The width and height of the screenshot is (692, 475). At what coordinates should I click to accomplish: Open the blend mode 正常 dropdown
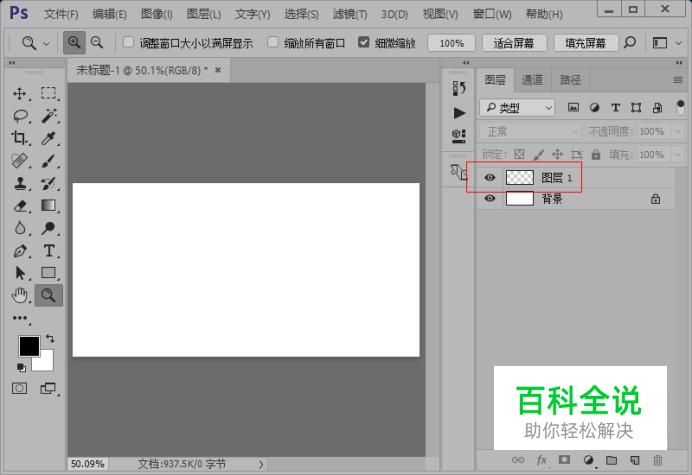[530, 132]
